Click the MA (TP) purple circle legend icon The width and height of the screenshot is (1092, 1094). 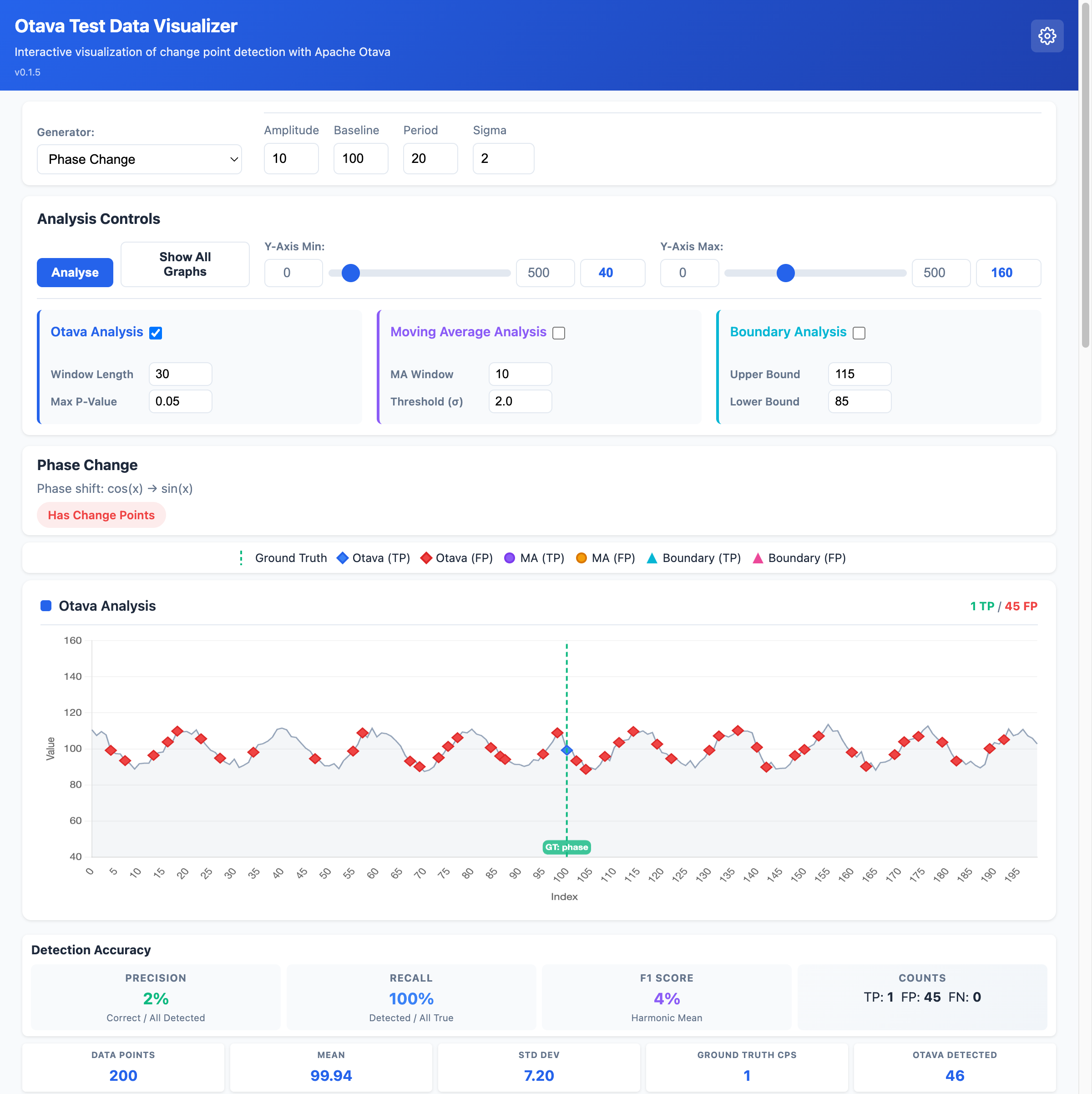tap(510, 558)
